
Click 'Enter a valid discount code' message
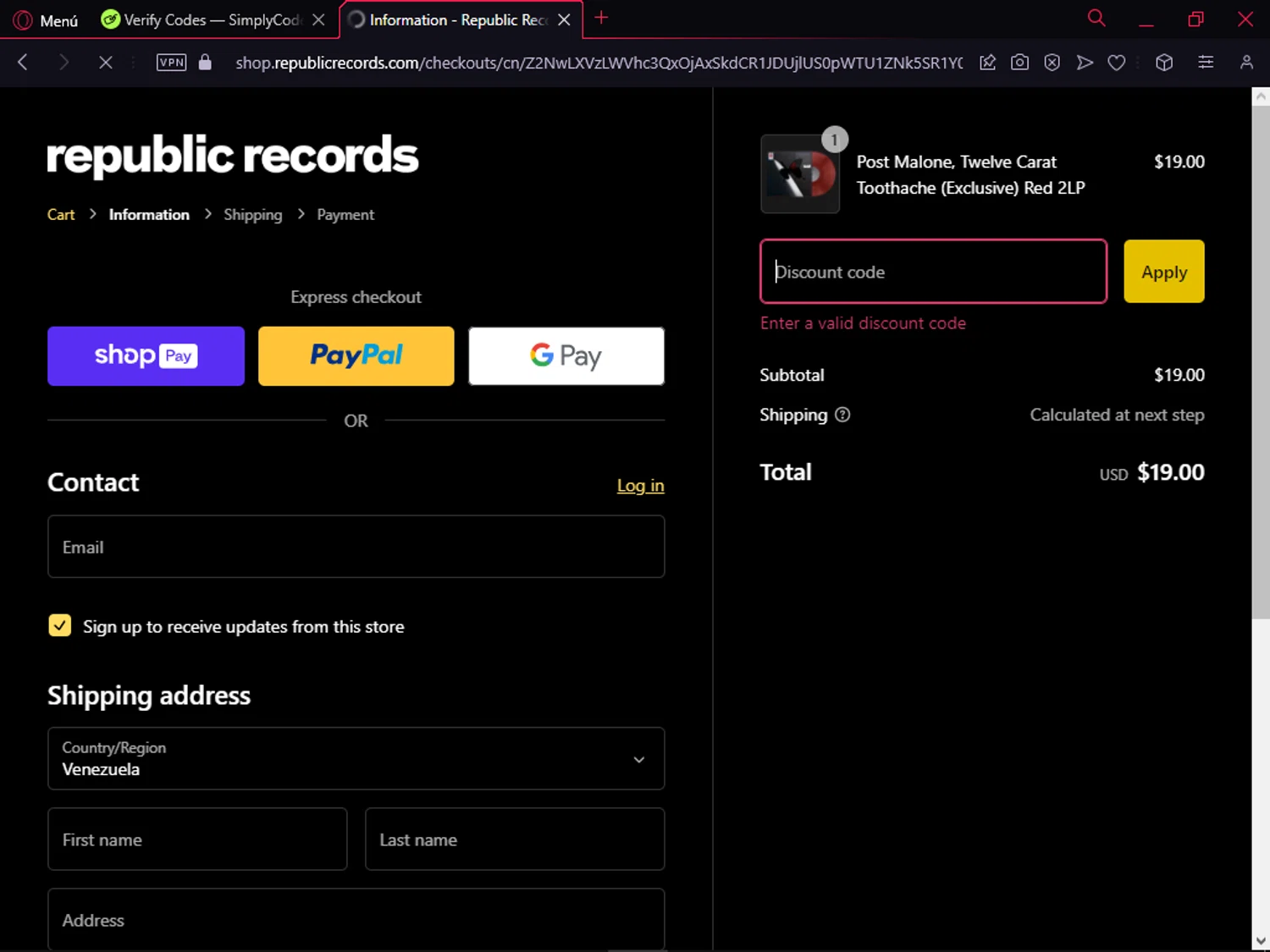pyautogui.click(x=863, y=323)
